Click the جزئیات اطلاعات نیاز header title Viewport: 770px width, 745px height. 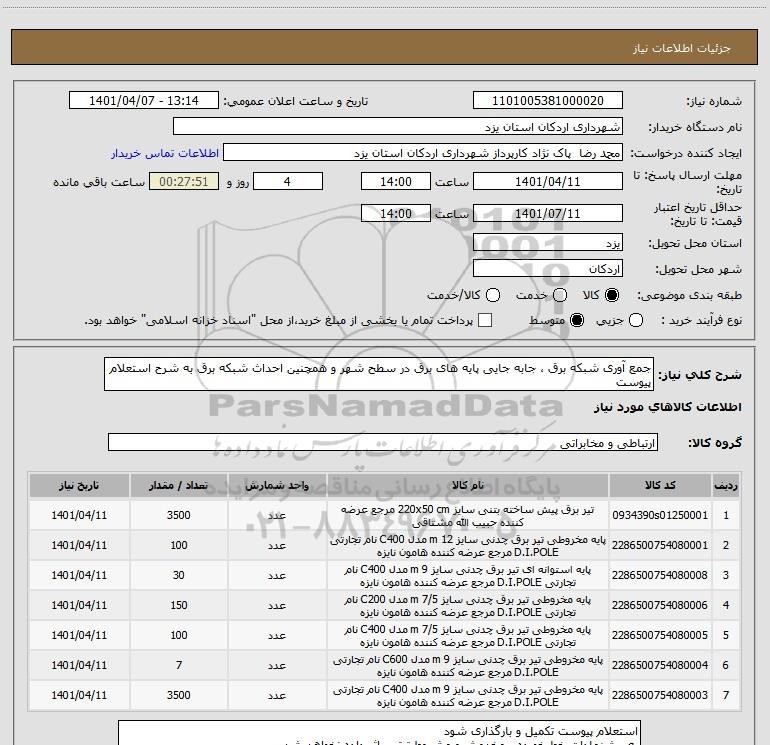(x=682, y=48)
